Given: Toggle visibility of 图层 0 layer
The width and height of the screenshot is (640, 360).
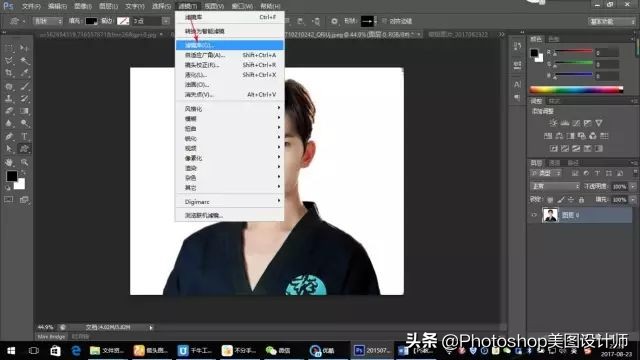Looking at the screenshot, I should (534, 215).
